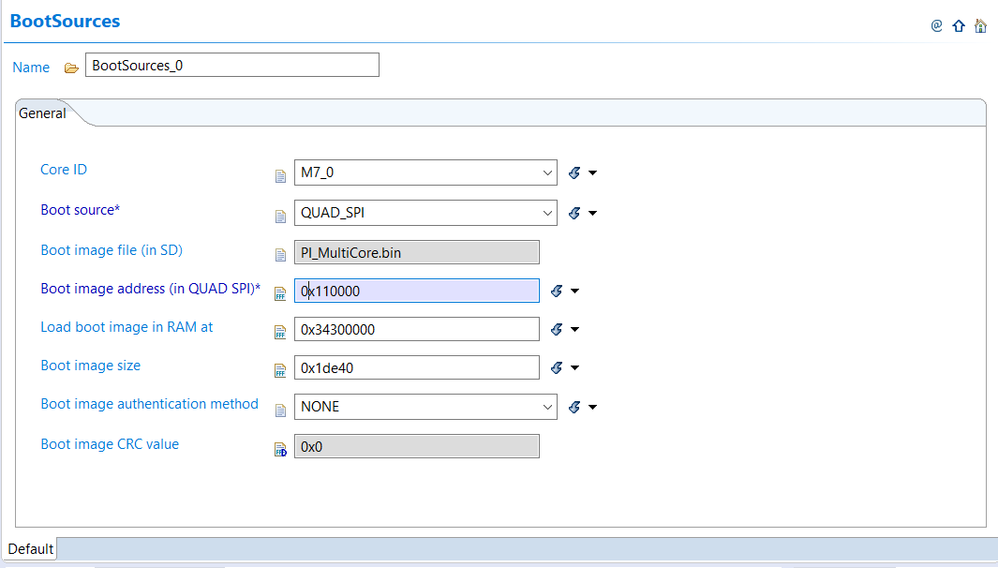Click the Load boot image in RAM label
Screen dimensions: 998x568
126,327
